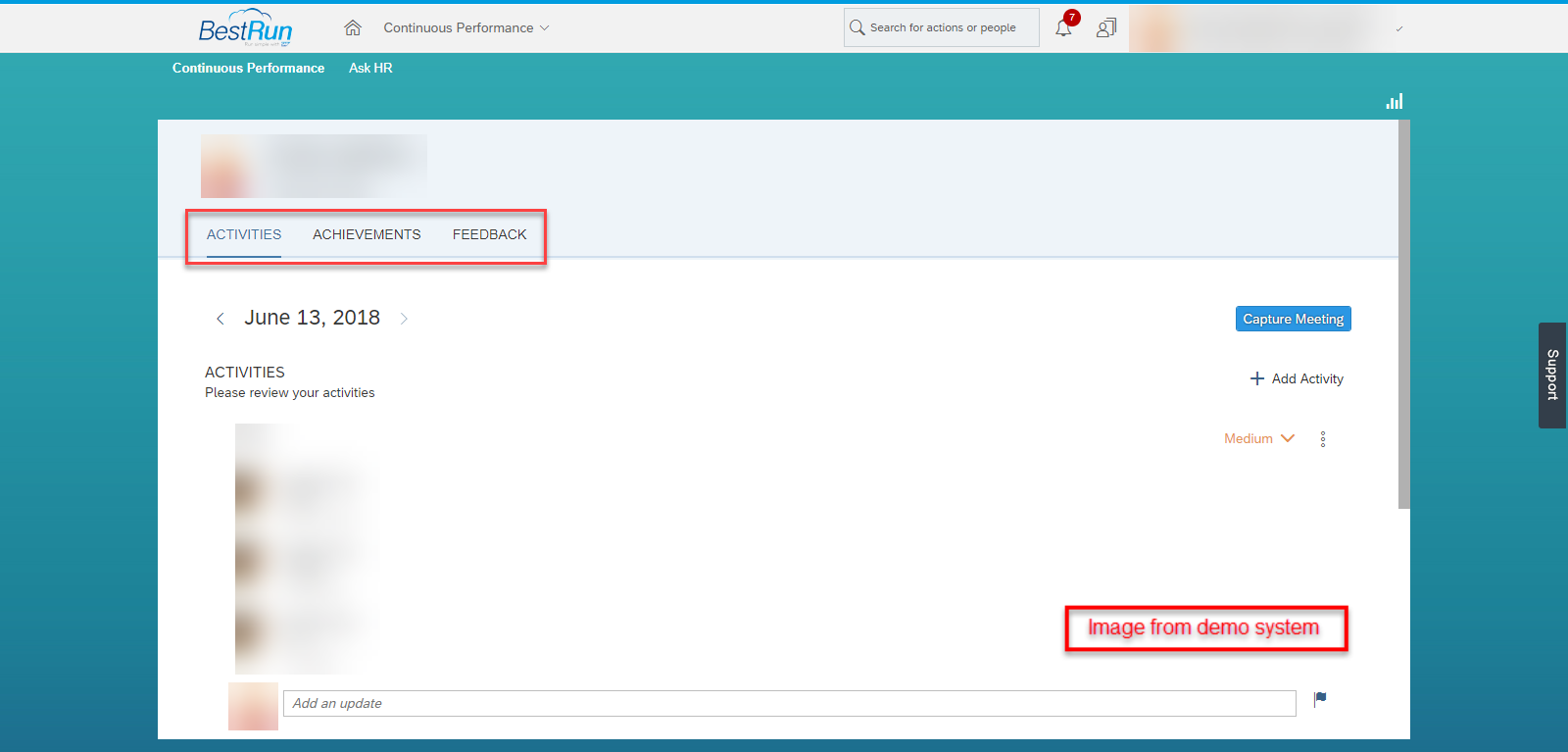Open the Medium priority dropdown
This screenshot has height=752, width=1568.
(1259, 438)
